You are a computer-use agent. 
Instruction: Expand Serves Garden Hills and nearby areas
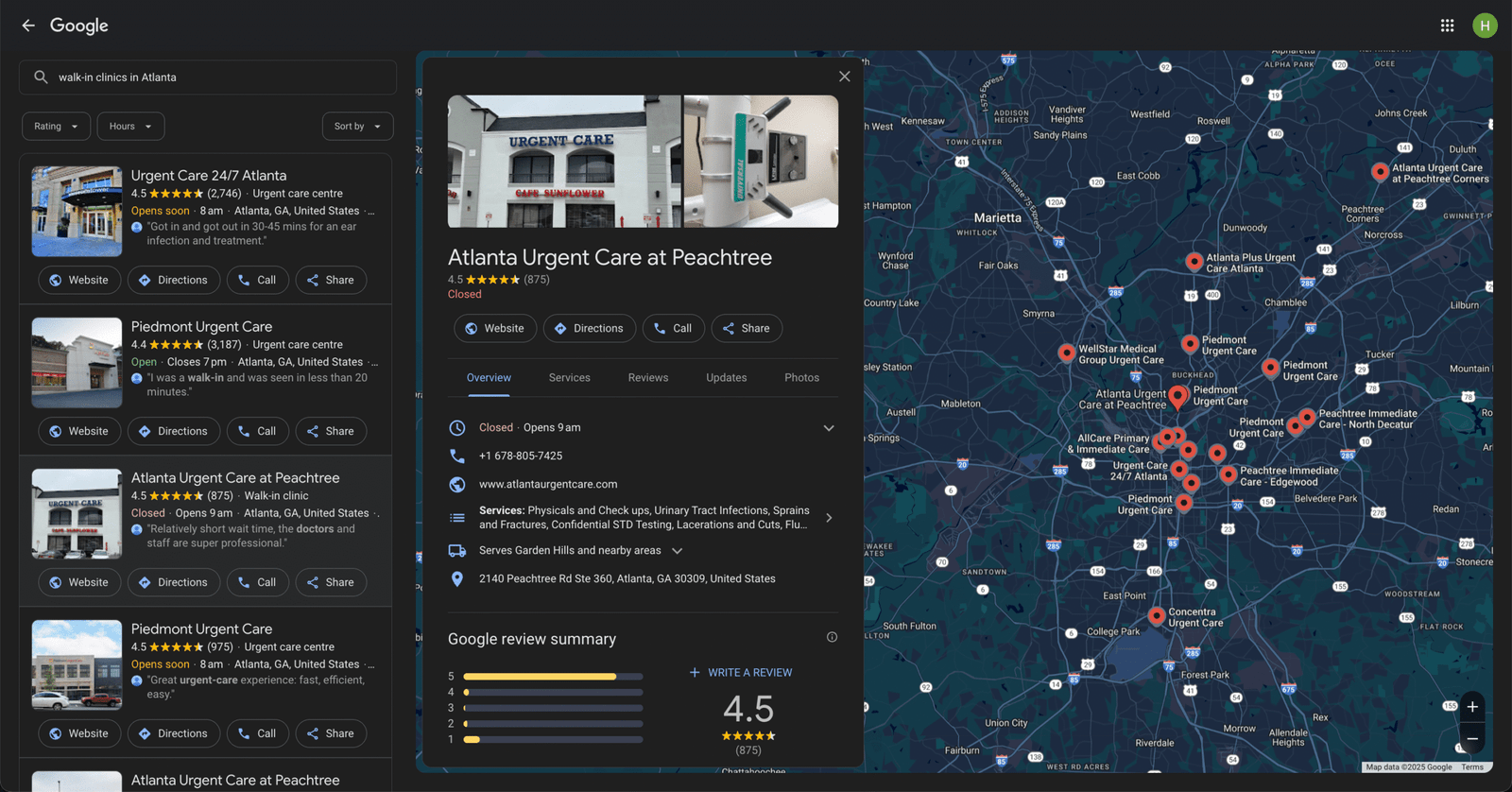[677, 551]
